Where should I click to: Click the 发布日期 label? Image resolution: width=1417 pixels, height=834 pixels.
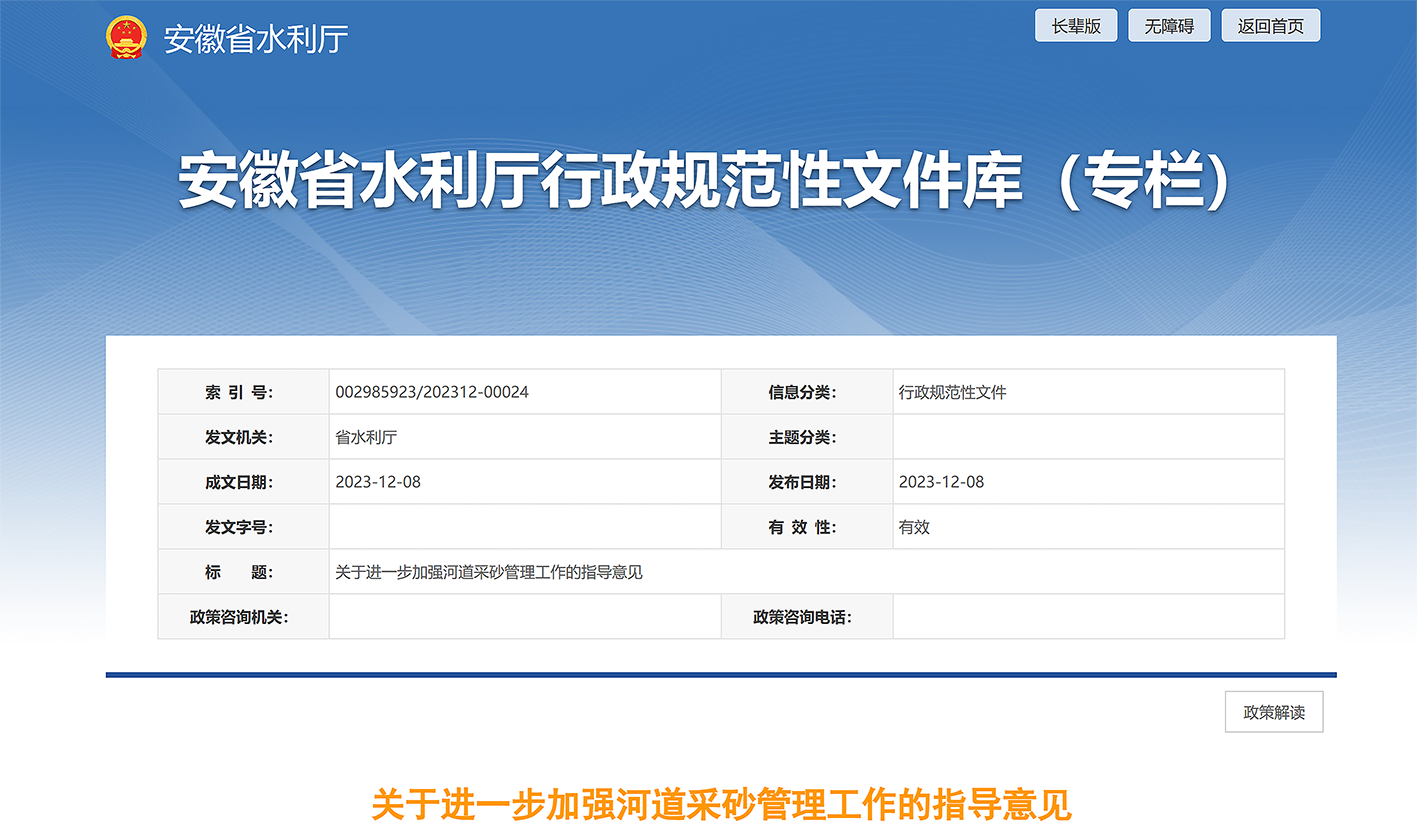pyautogui.click(x=802, y=482)
